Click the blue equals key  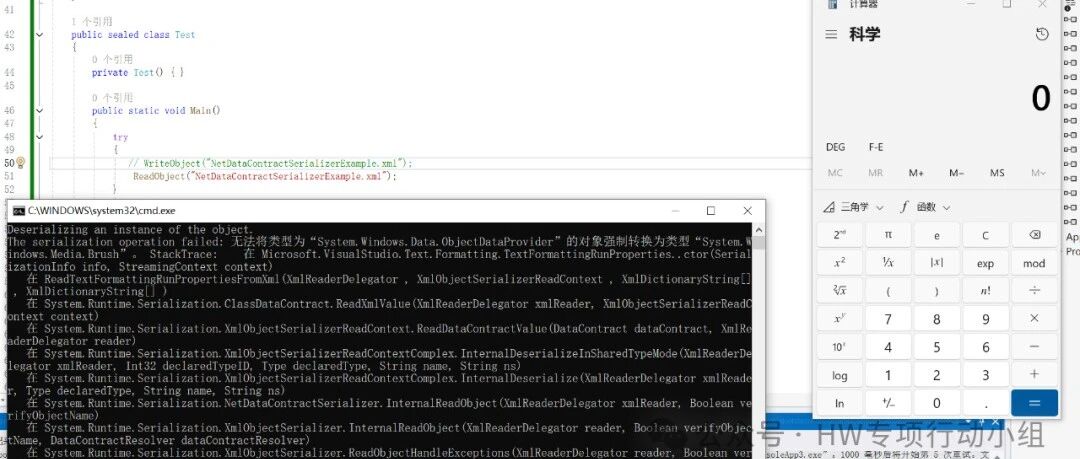pyautogui.click(x=1034, y=403)
